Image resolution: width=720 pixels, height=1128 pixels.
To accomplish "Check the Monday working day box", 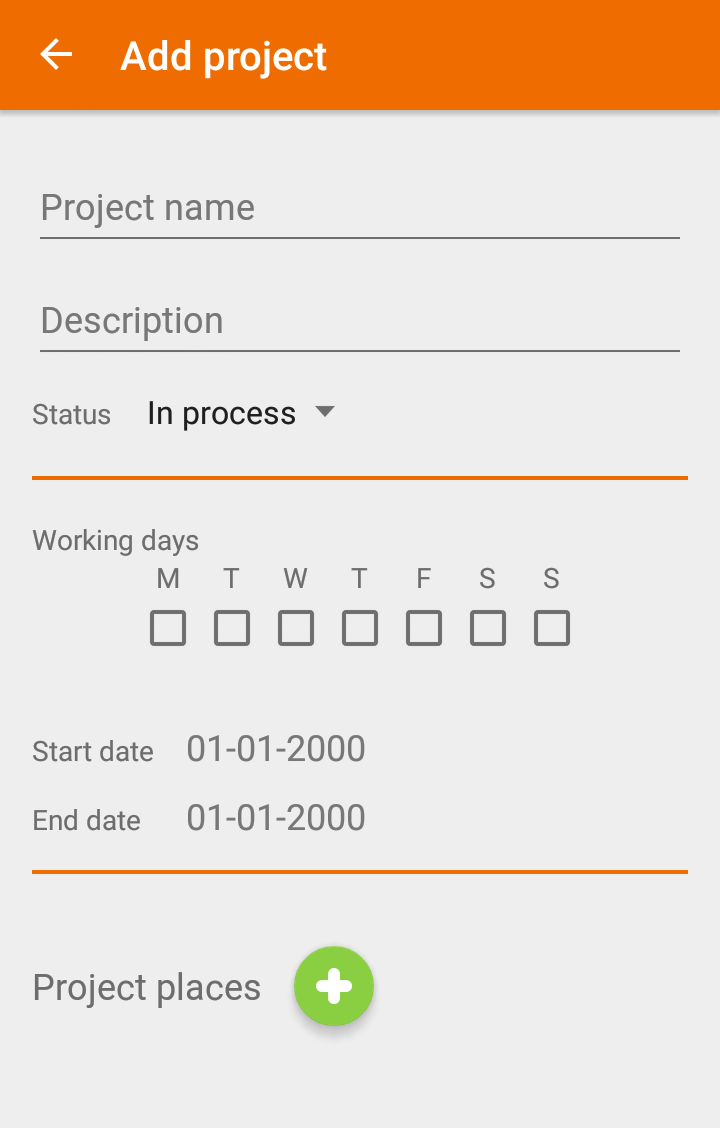I will click(168, 628).
